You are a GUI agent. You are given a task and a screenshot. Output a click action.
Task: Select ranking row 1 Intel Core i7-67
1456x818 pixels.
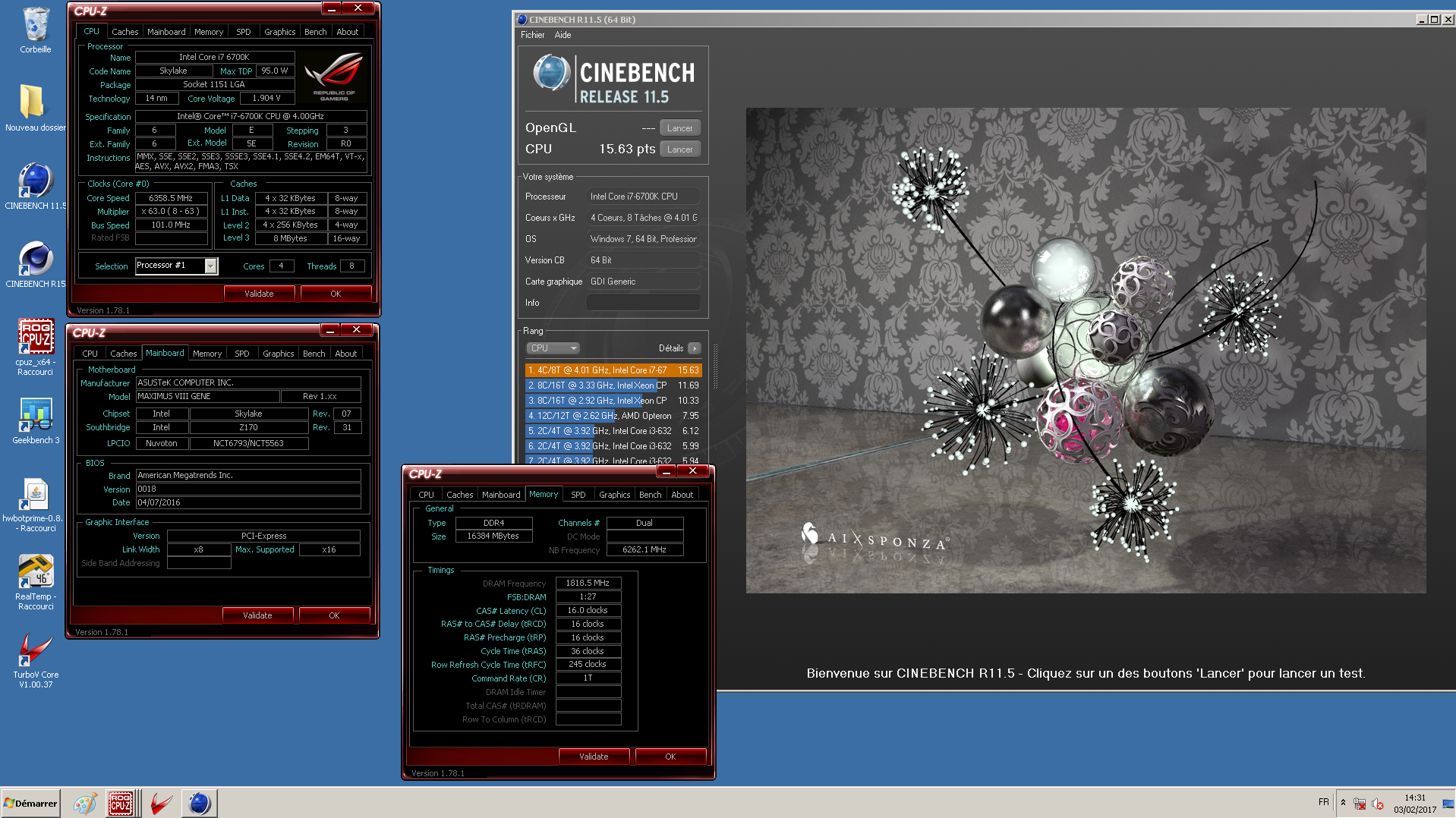pyautogui.click(x=613, y=370)
